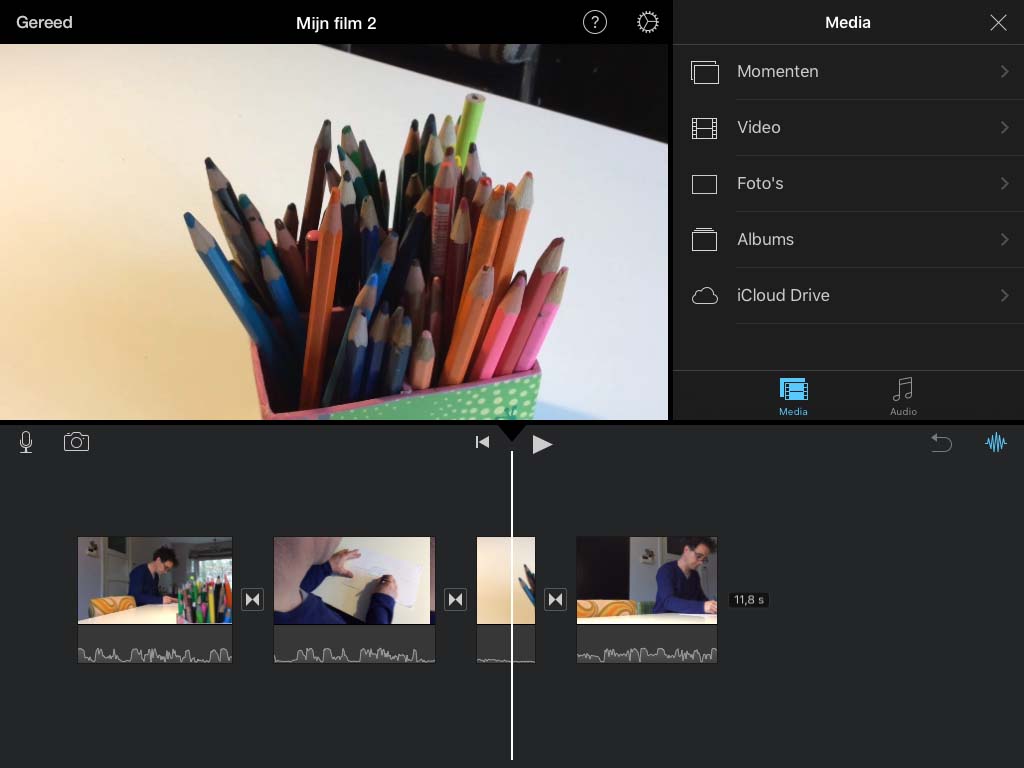Screen dimensions: 1024x768
Task: Switch to the Media tab
Action: [x=793, y=396]
